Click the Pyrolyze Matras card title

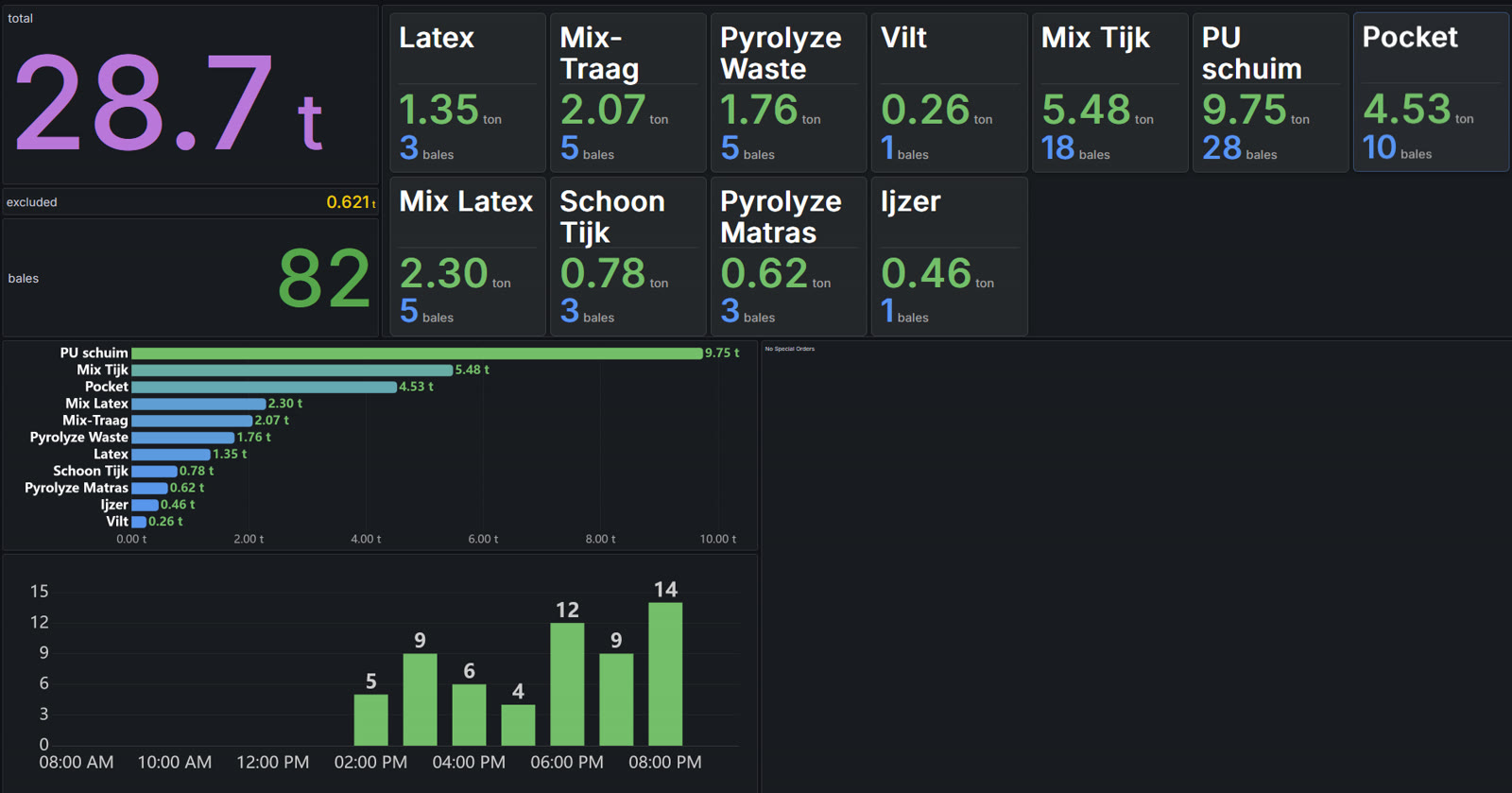tap(781, 216)
